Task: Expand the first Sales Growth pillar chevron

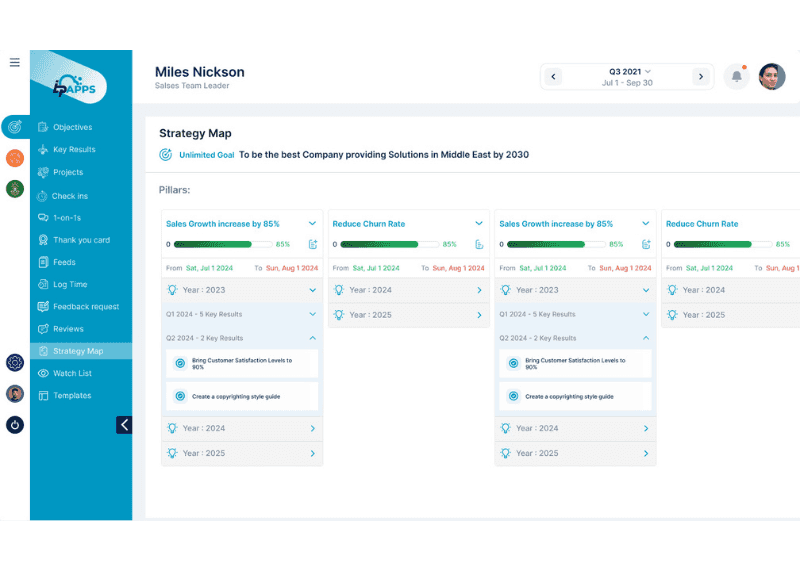Action: coord(313,224)
